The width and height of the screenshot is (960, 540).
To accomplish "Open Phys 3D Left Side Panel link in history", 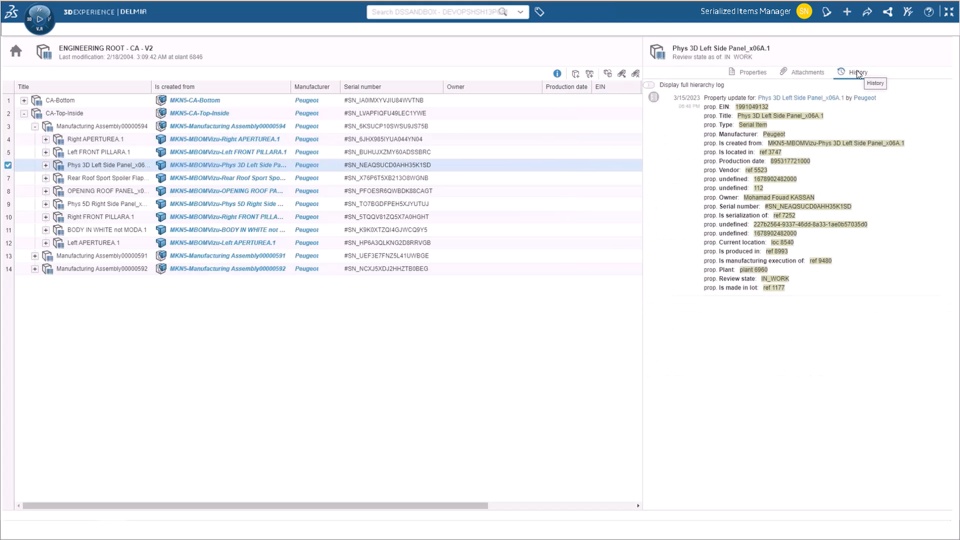I will pos(800,98).
